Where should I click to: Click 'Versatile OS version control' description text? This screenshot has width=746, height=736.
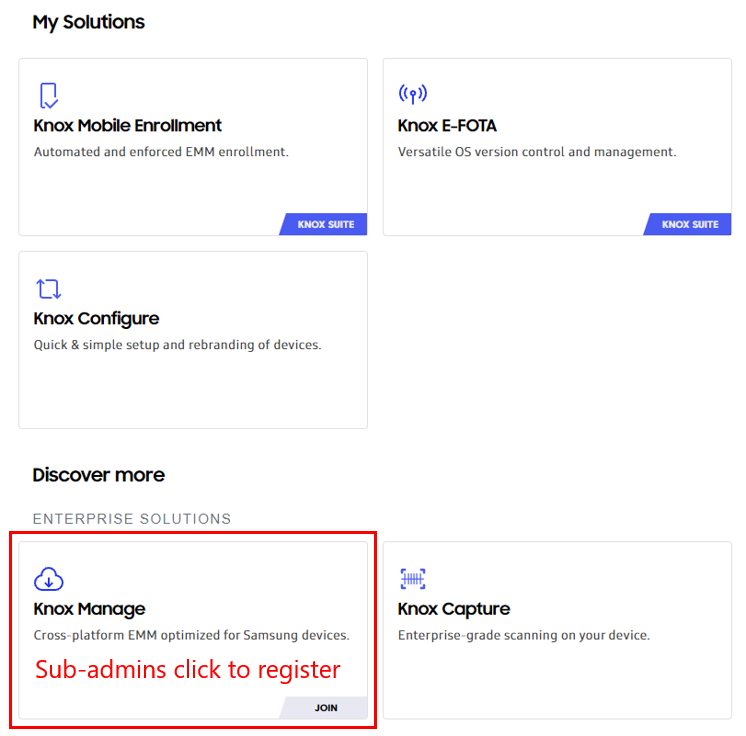click(537, 152)
